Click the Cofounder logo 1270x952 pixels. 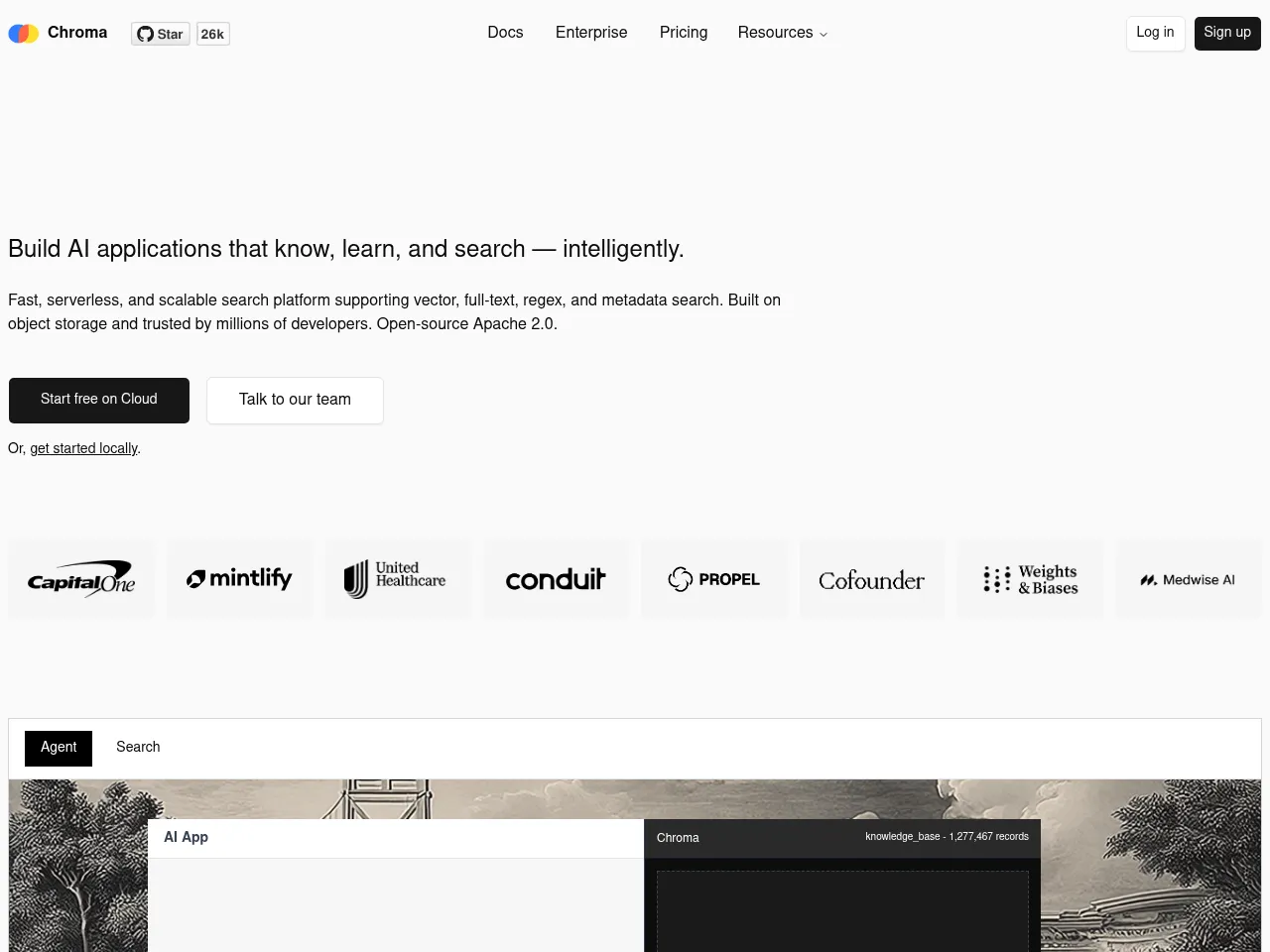[x=872, y=579]
